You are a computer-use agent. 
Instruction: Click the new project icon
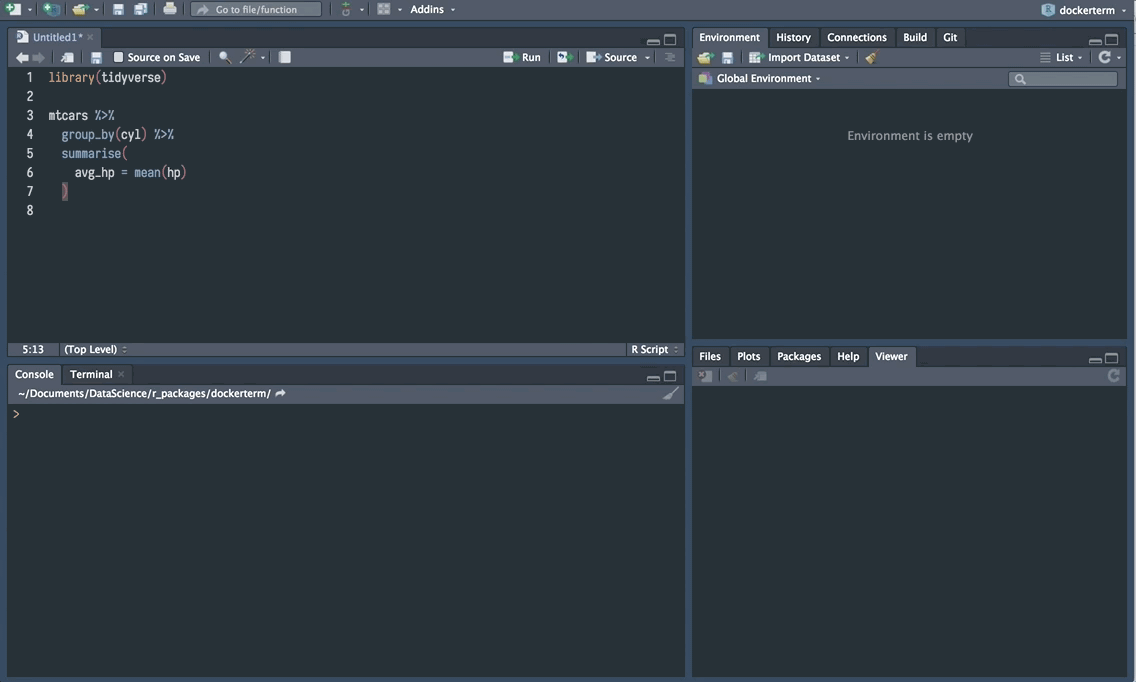[x=51, y=9]
